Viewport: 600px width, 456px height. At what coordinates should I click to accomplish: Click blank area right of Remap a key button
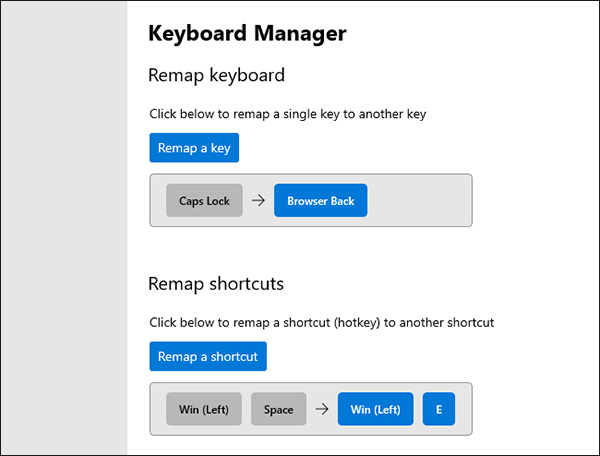(400, 148)
